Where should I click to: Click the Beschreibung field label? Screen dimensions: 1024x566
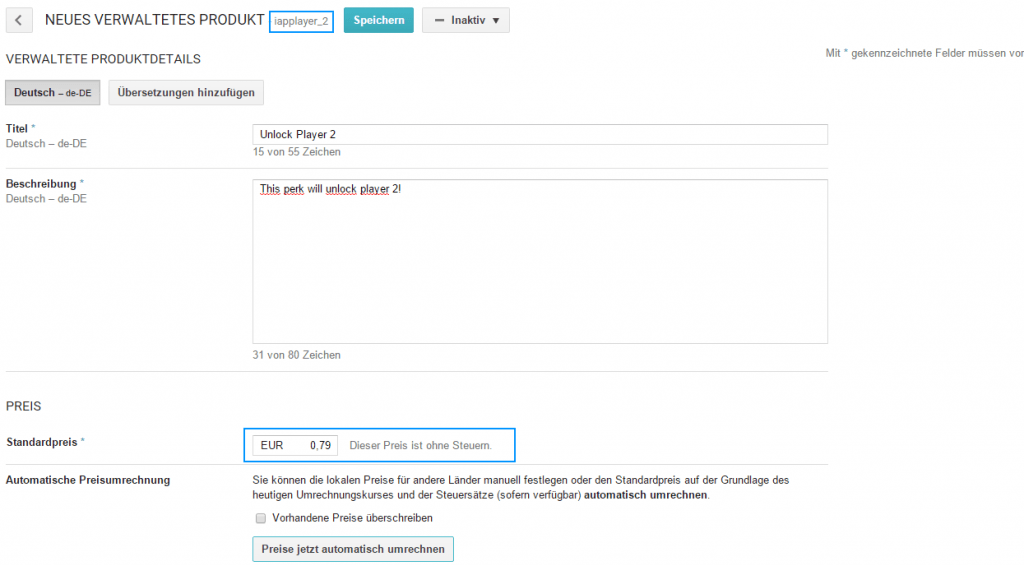pos(40,184)
